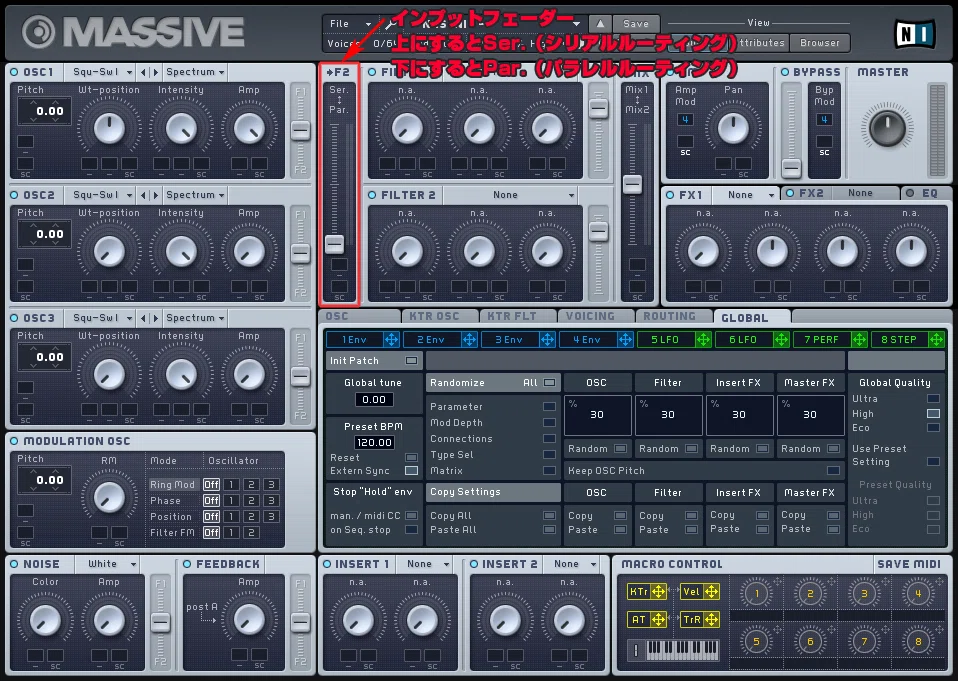Click macro knob 5

[756, 641]
